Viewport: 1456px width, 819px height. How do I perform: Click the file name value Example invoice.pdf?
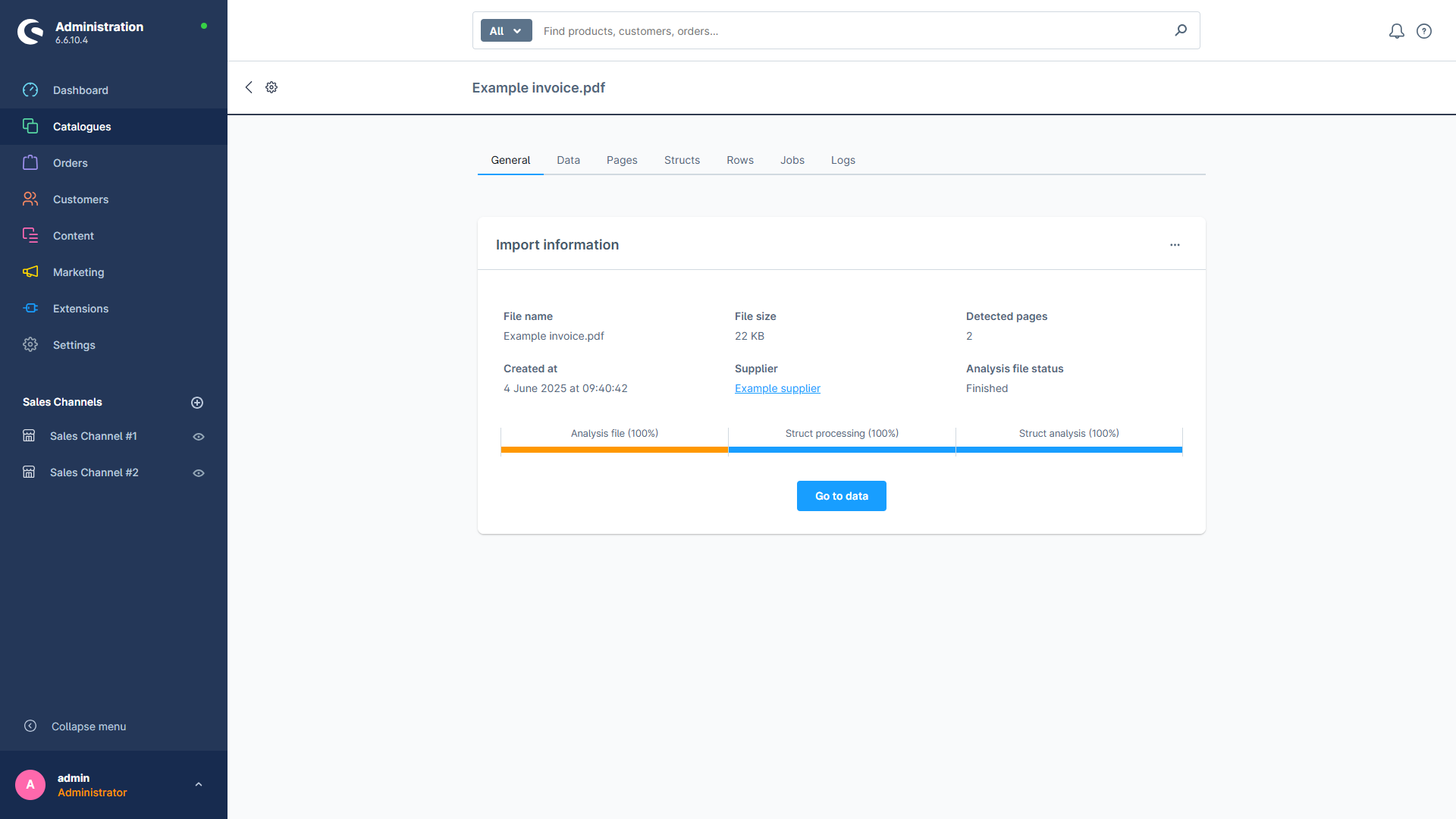tap(554, 336)
